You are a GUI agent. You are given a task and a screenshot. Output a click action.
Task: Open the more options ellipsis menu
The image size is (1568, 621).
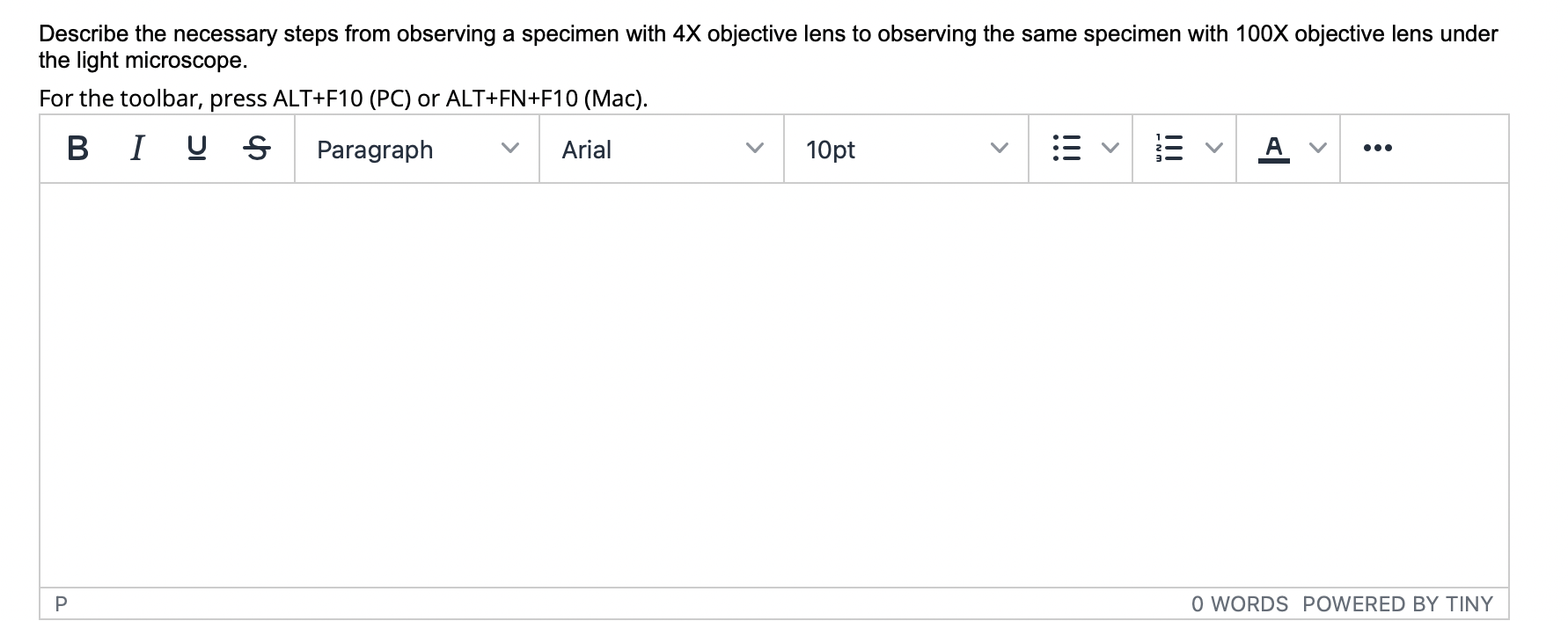click(1377, 150)
